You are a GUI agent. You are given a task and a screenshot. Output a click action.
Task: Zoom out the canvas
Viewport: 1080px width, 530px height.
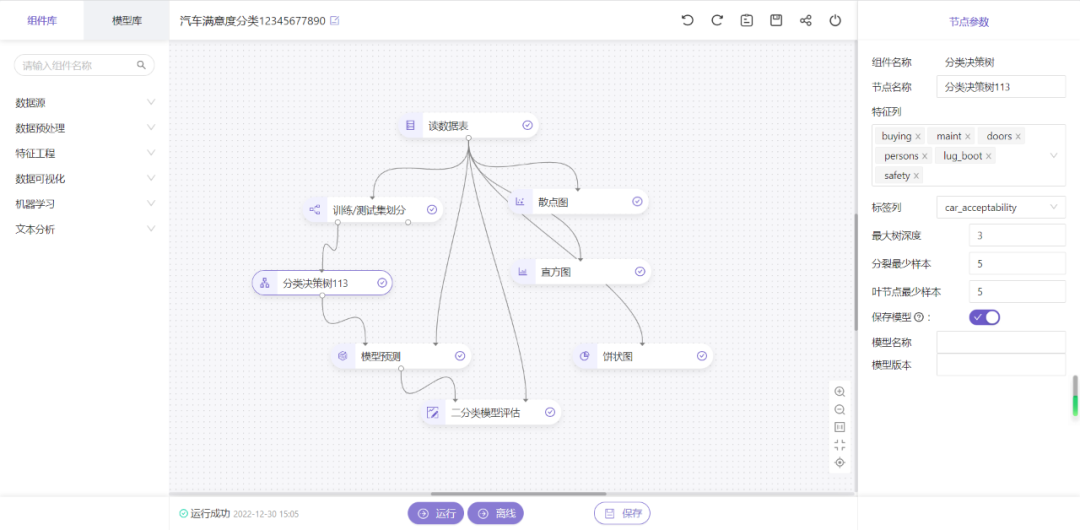point(840,409)
